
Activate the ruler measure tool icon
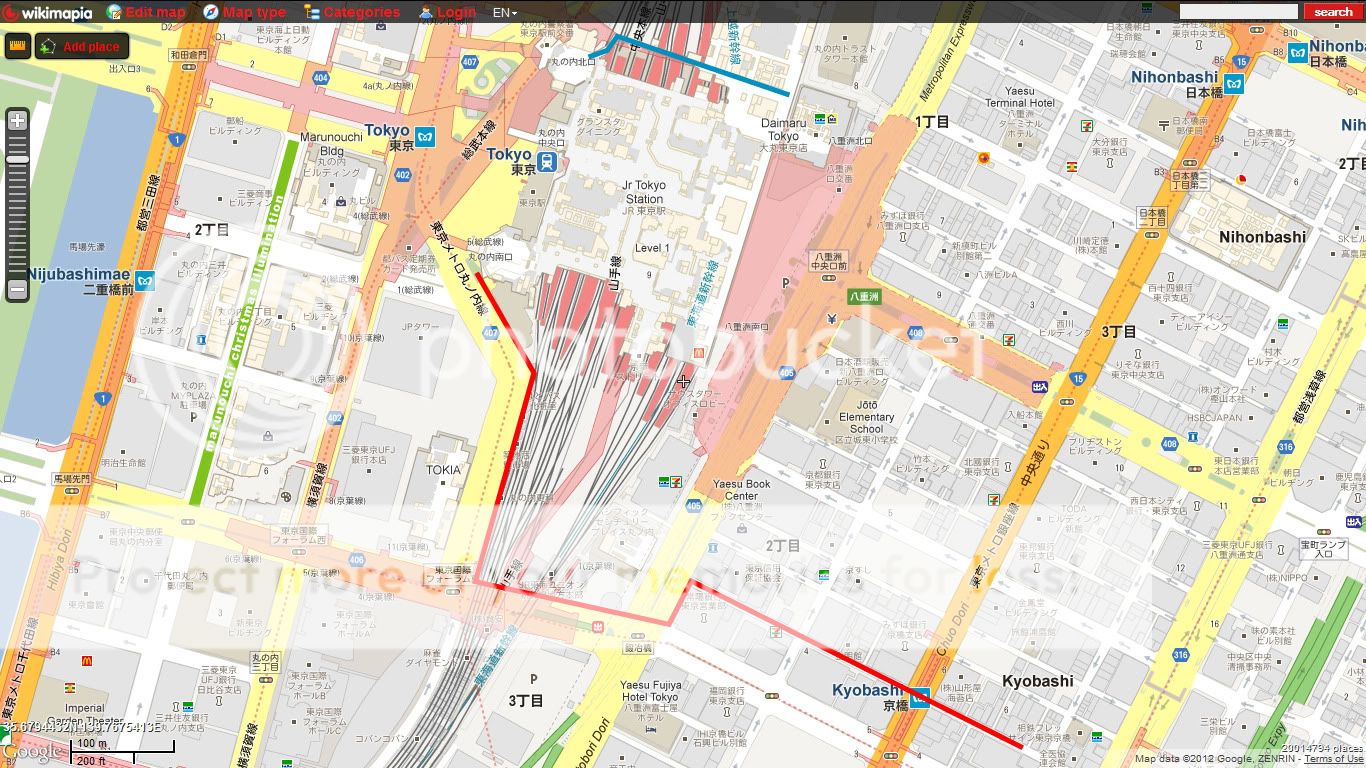(x=17, y=46)
